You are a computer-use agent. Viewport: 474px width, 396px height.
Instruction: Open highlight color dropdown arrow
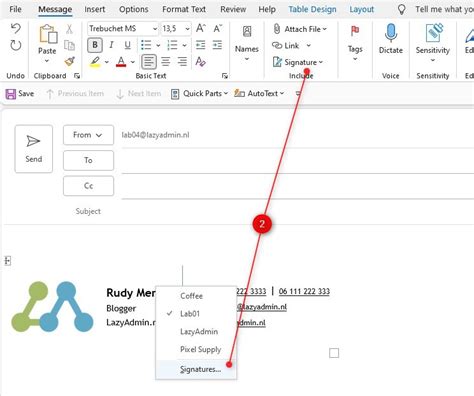coord(107,62)
